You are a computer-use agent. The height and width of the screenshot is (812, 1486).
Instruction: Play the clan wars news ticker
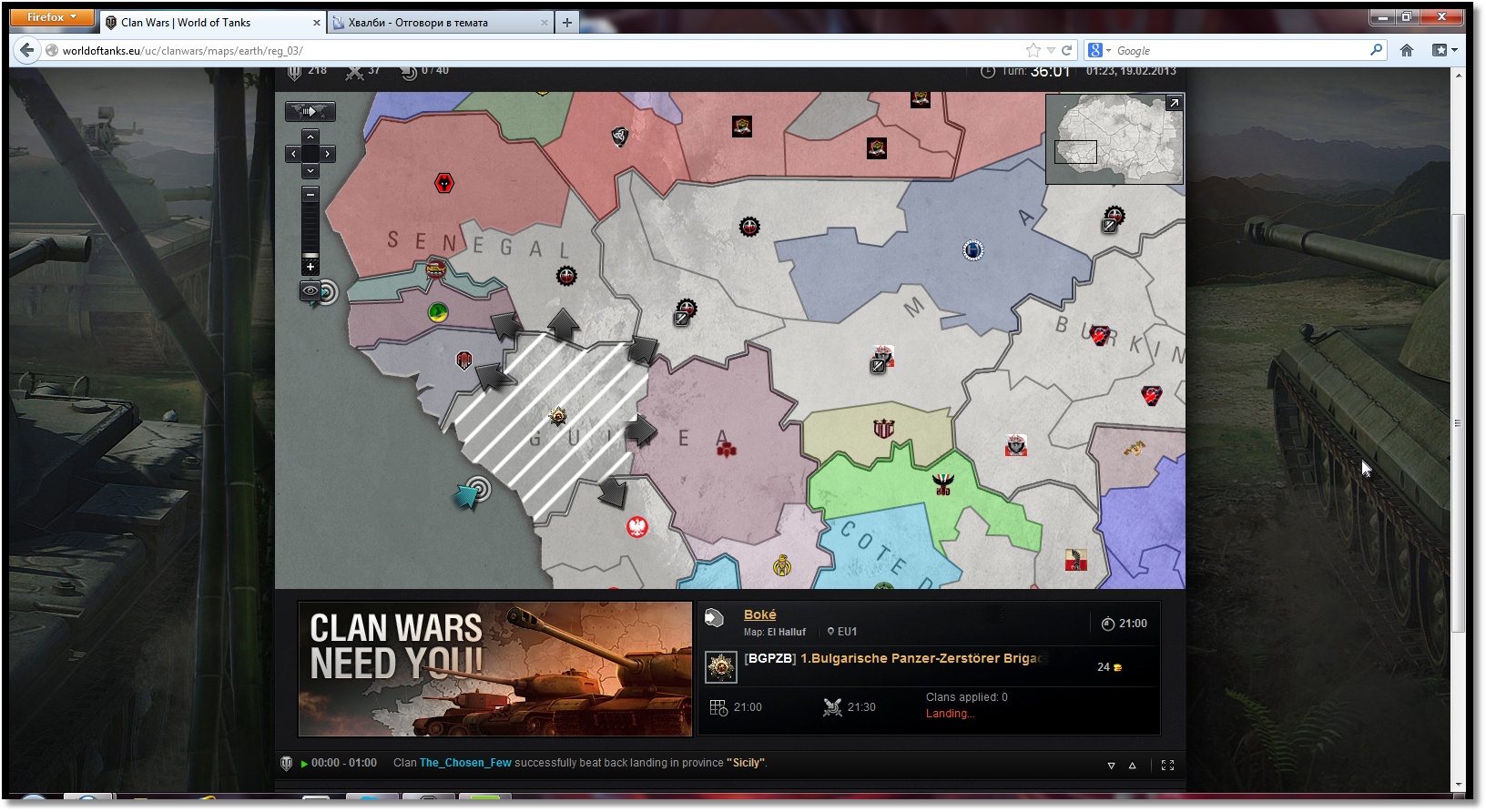pyautogui.click(x=304, y=764)
